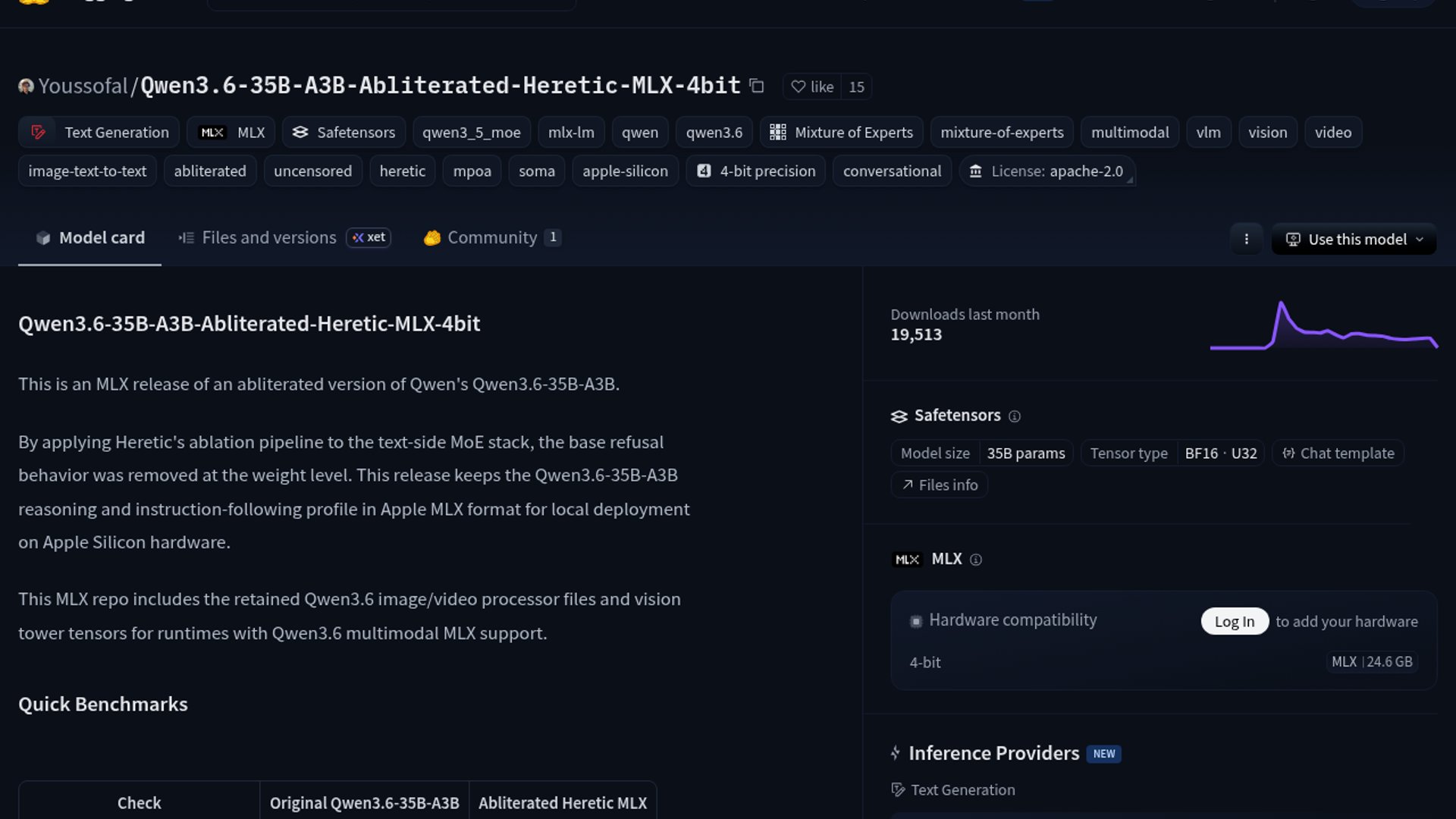Screen dimensions: 1456x819
Task: Click the Hardware compatibility label
Action: pos(1013,620)
